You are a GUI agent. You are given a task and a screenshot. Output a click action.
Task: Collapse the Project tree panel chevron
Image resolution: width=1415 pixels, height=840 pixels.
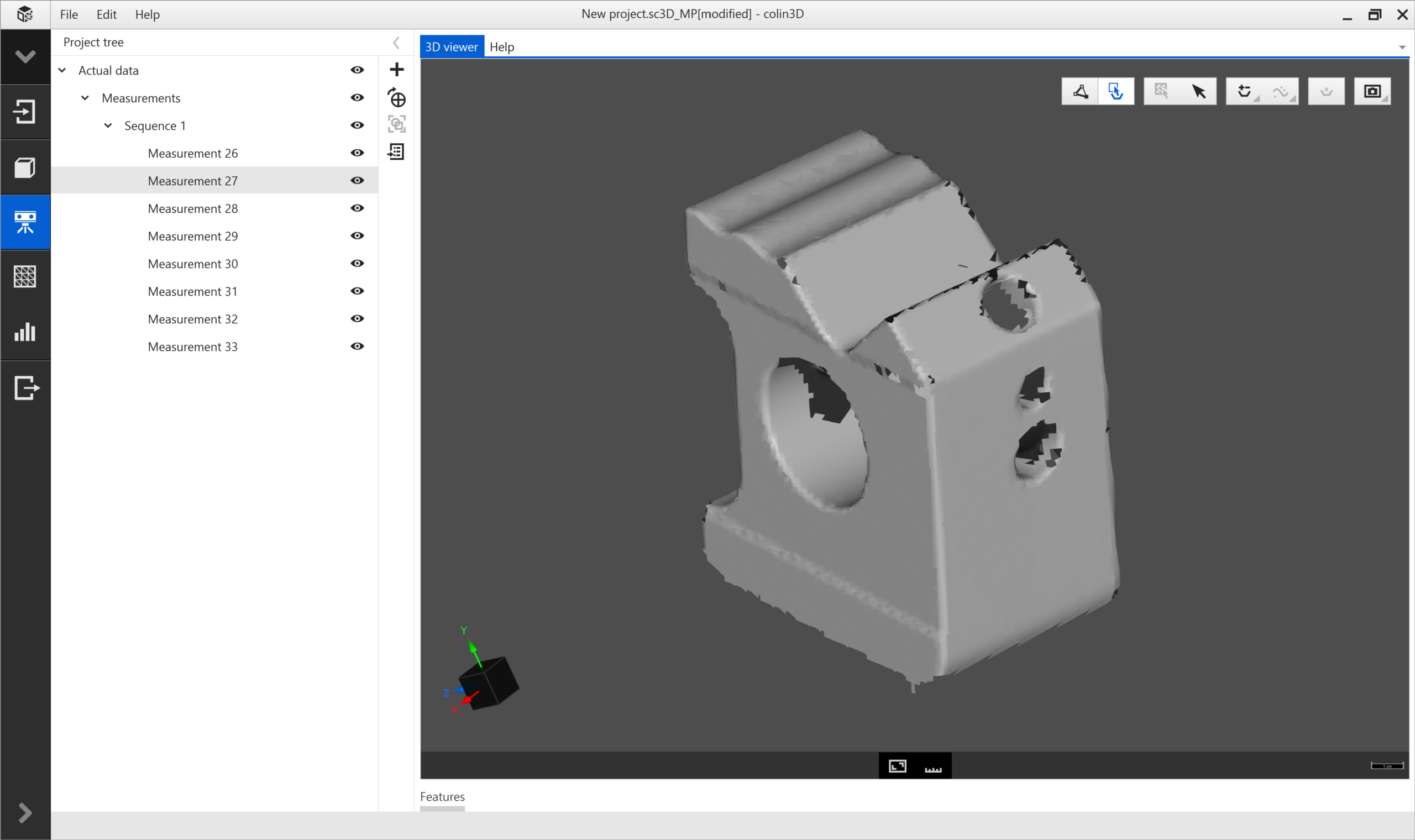[396, 43]
